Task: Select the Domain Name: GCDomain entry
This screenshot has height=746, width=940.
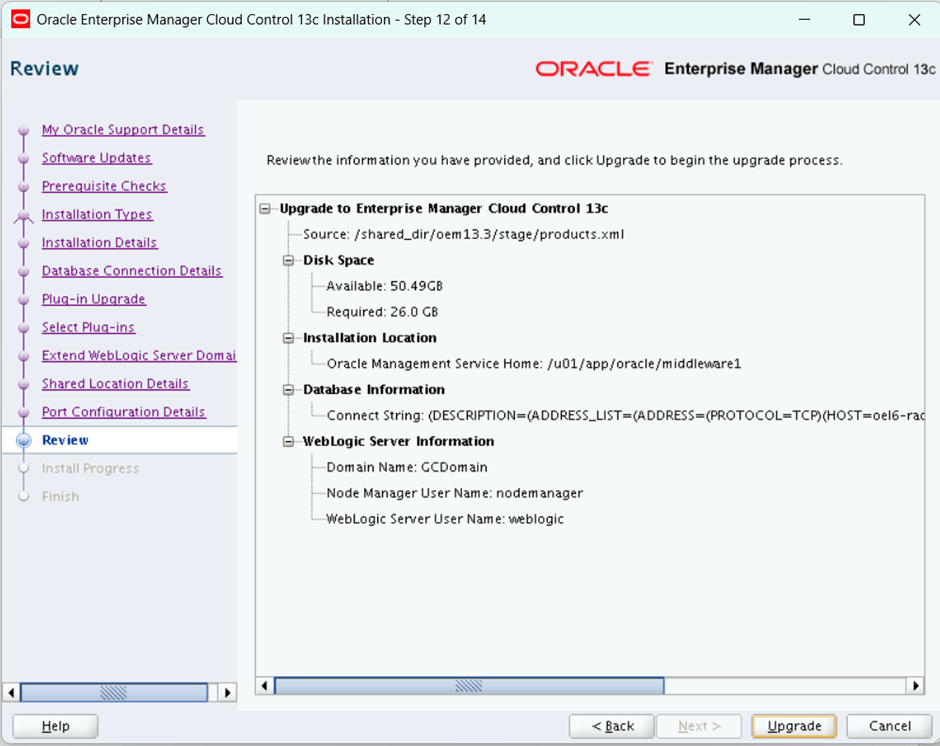Action: 407,467
